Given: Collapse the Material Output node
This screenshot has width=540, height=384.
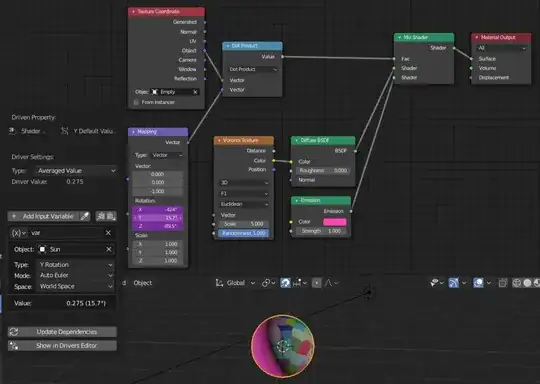Looking at the screenshot, I should 477,37.
